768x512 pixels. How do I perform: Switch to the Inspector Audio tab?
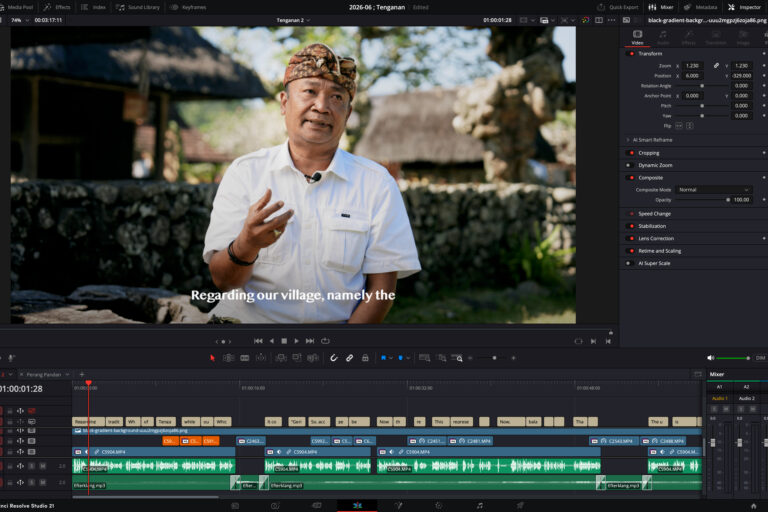click(663, 37)
